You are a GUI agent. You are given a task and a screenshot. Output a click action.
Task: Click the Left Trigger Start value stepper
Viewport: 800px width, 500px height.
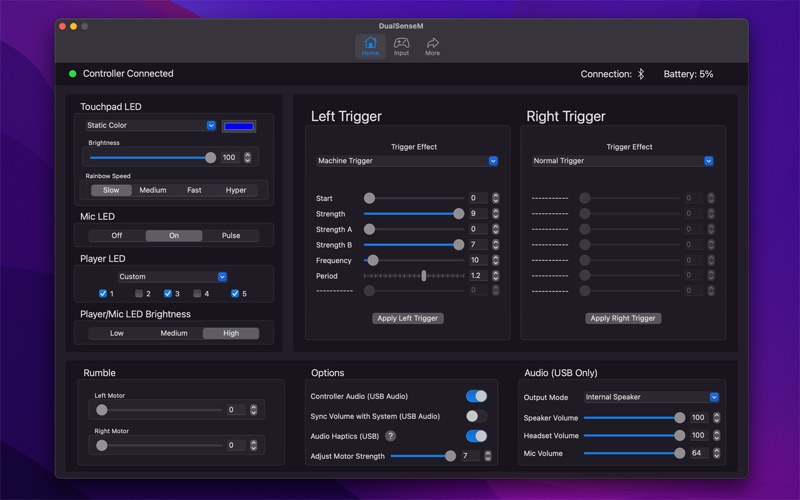click(495, 198)
